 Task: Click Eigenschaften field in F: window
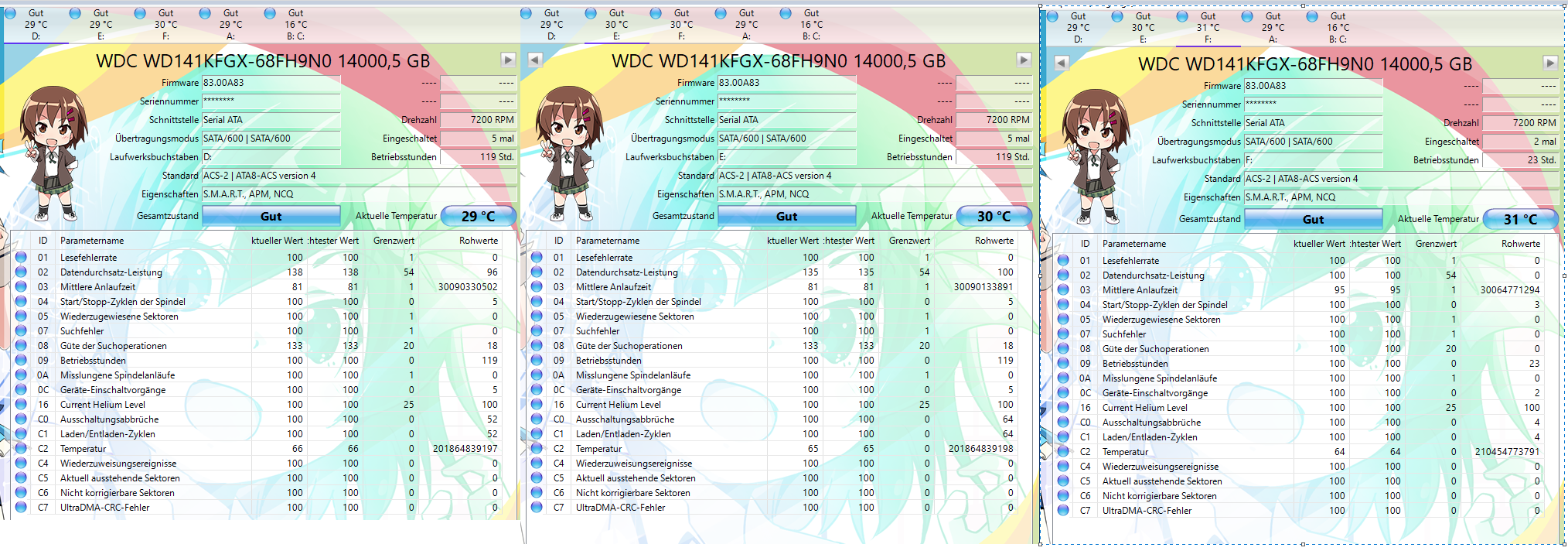(1401, 197)
